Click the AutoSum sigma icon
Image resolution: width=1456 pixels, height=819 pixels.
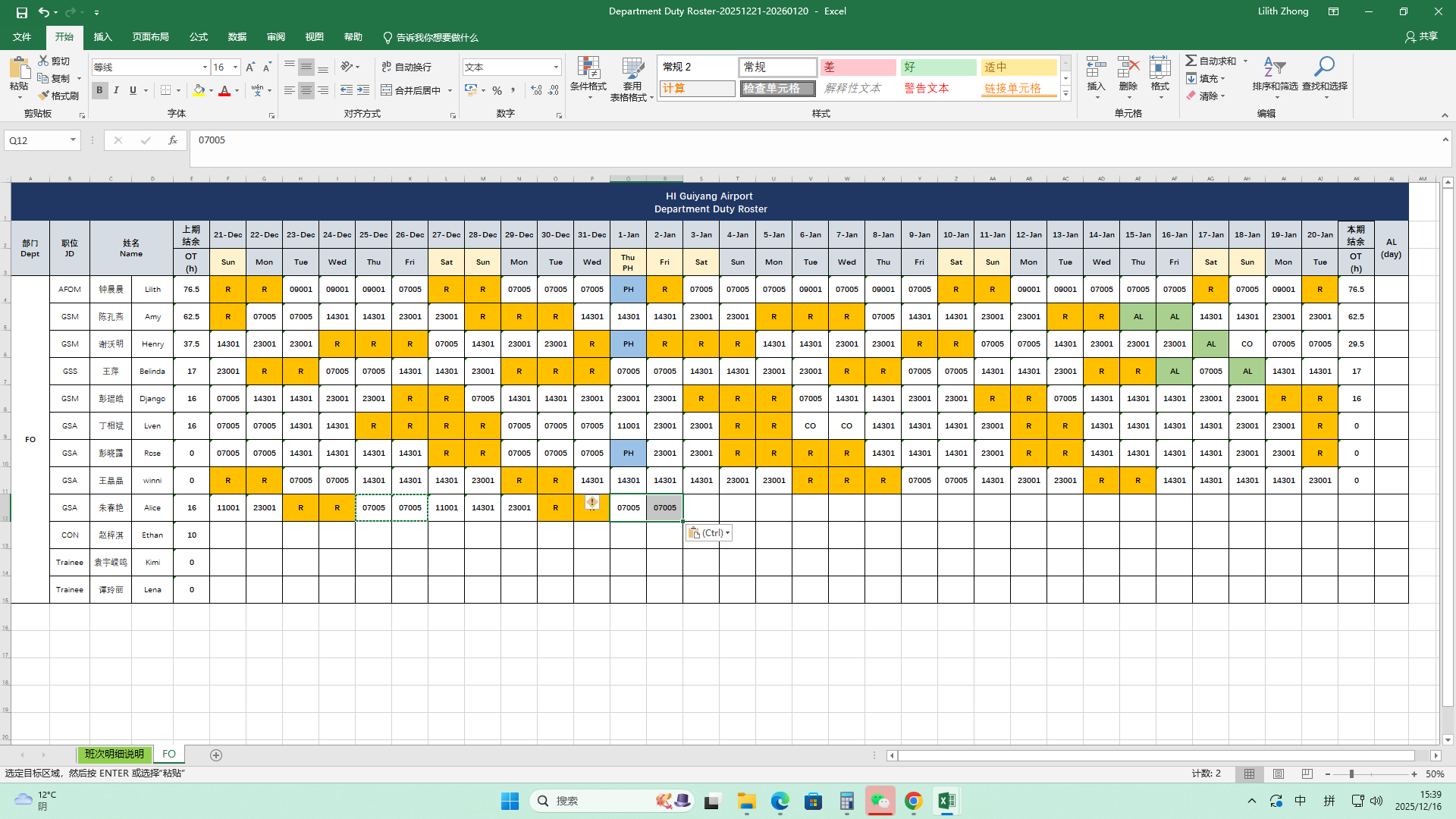[x=1191, y=61]
